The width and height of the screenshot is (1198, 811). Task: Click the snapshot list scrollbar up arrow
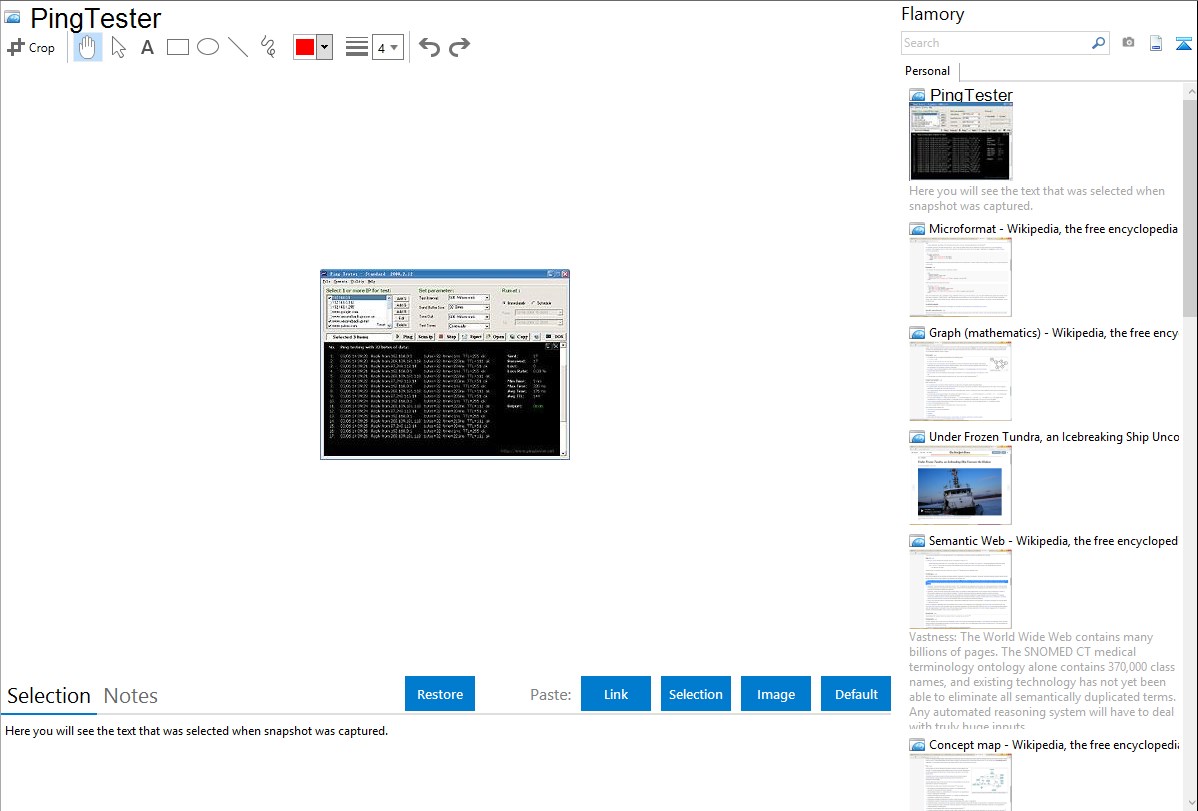tap(1191, 92)
